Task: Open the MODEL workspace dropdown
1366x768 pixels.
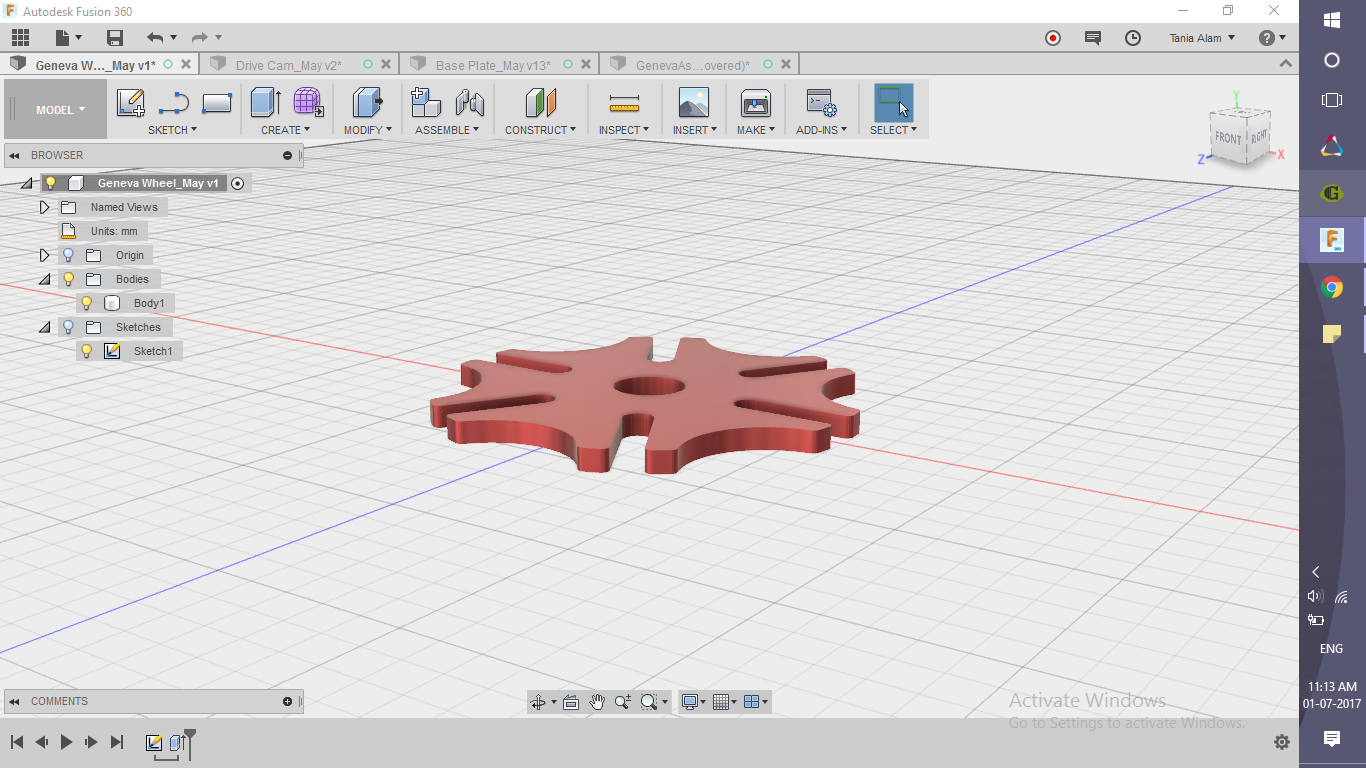Action: (60, 110)
